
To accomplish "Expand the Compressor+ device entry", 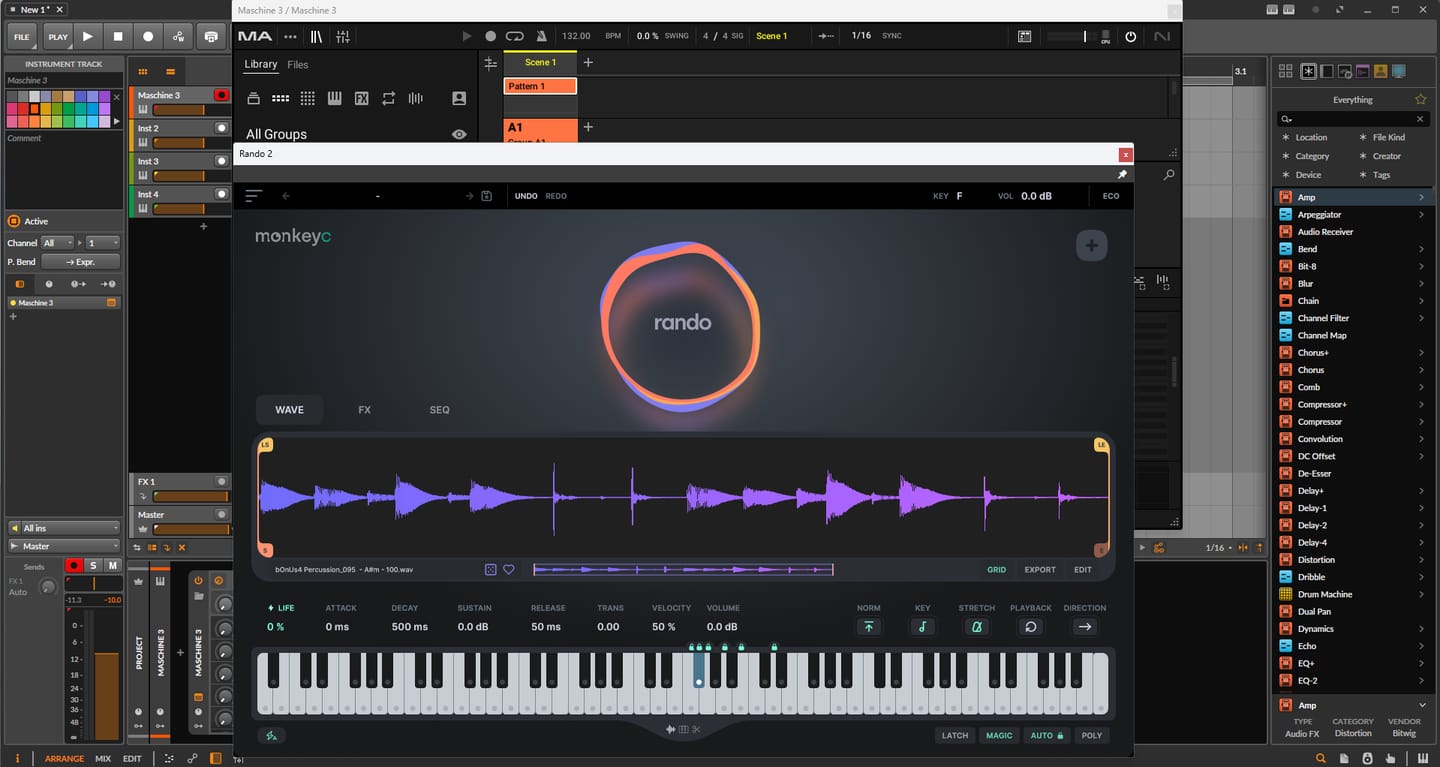I will (1420, 405).
